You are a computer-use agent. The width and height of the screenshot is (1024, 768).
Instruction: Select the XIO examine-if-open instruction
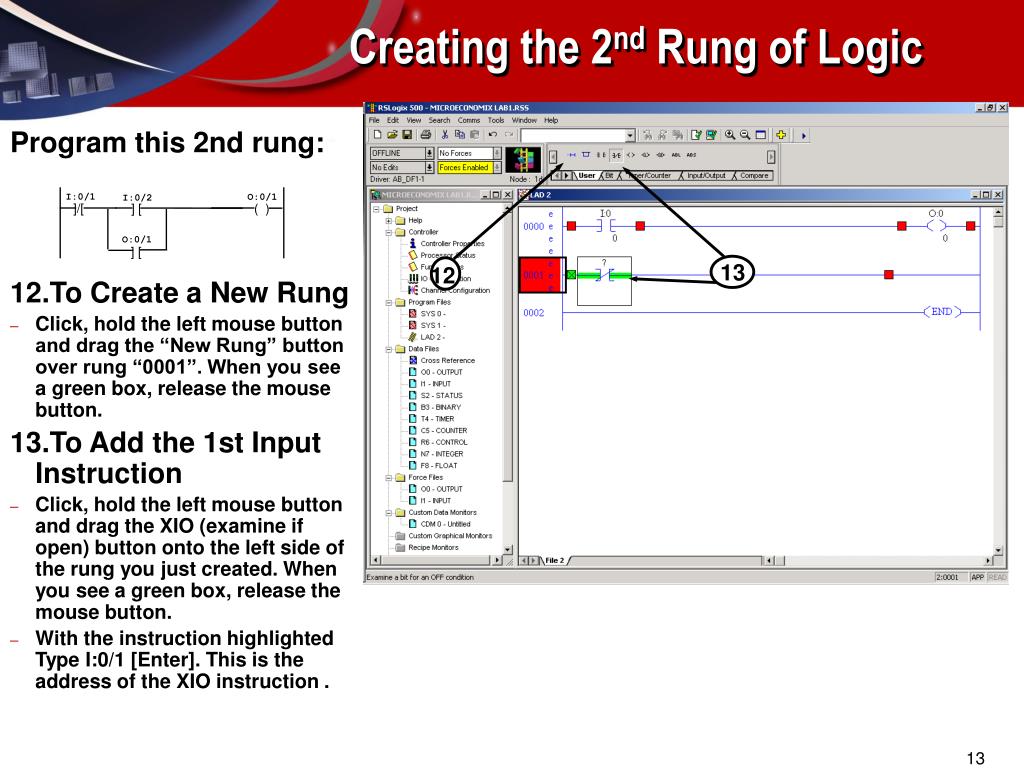(616, 155)
